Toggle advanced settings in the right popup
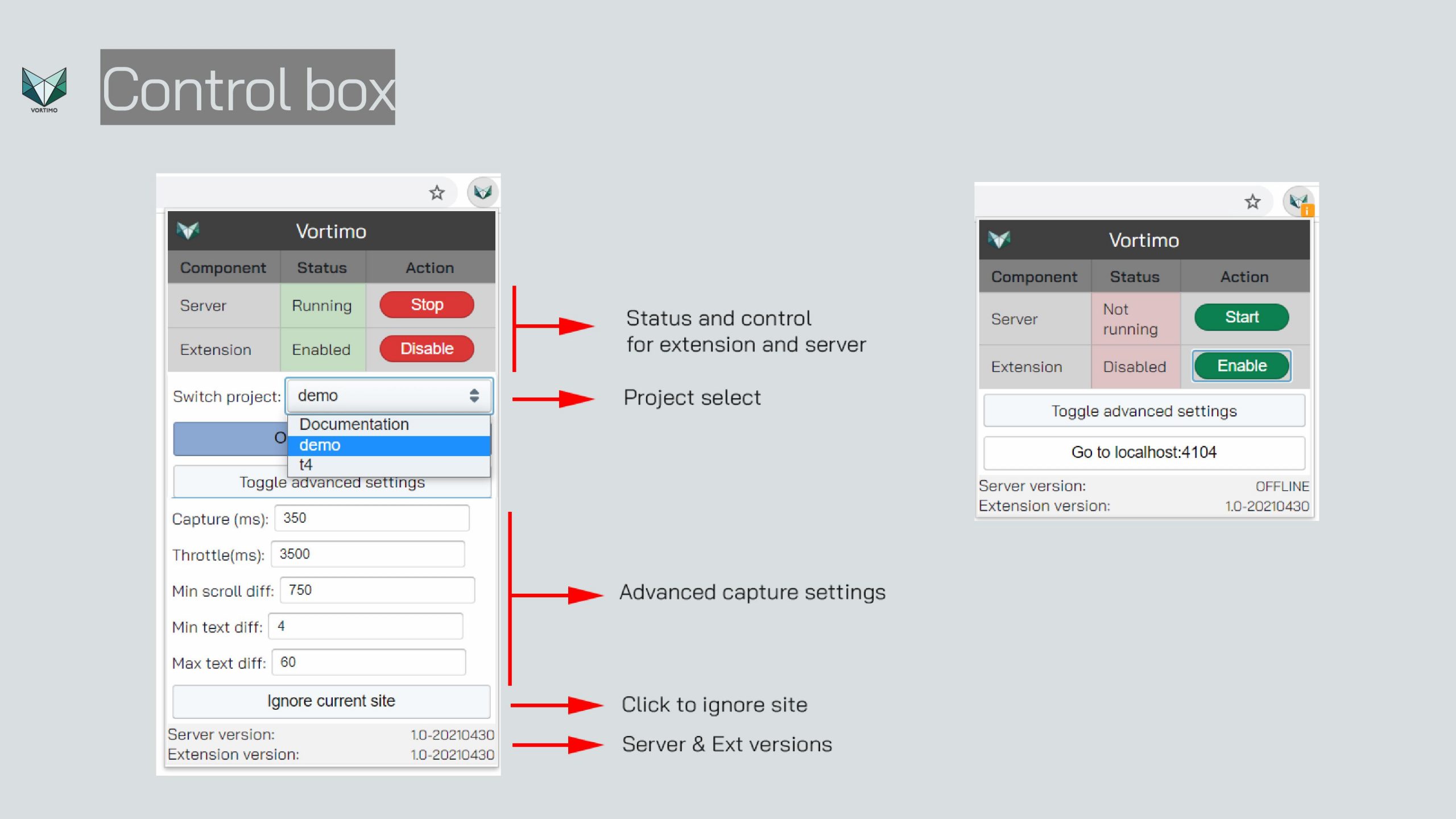Image resolution: width=1456 pixels, height=819 pixels. pyautogui.click(x=1144, y=411)
